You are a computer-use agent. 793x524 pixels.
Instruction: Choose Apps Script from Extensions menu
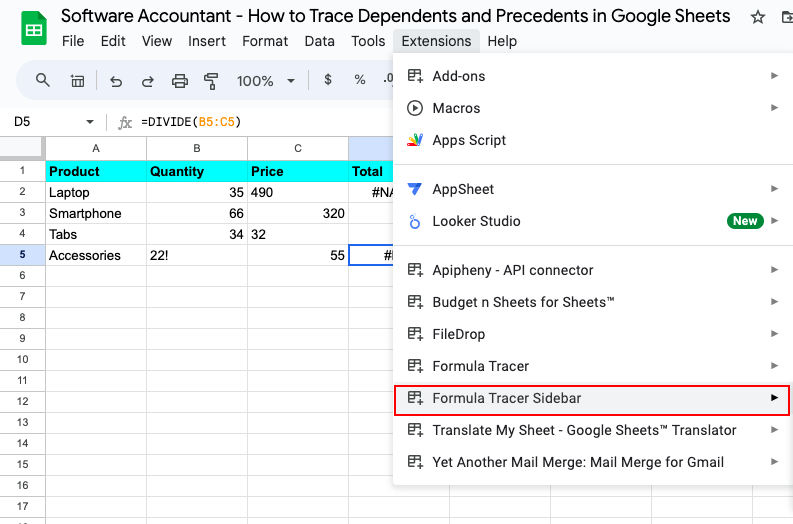tap(593, 140)
